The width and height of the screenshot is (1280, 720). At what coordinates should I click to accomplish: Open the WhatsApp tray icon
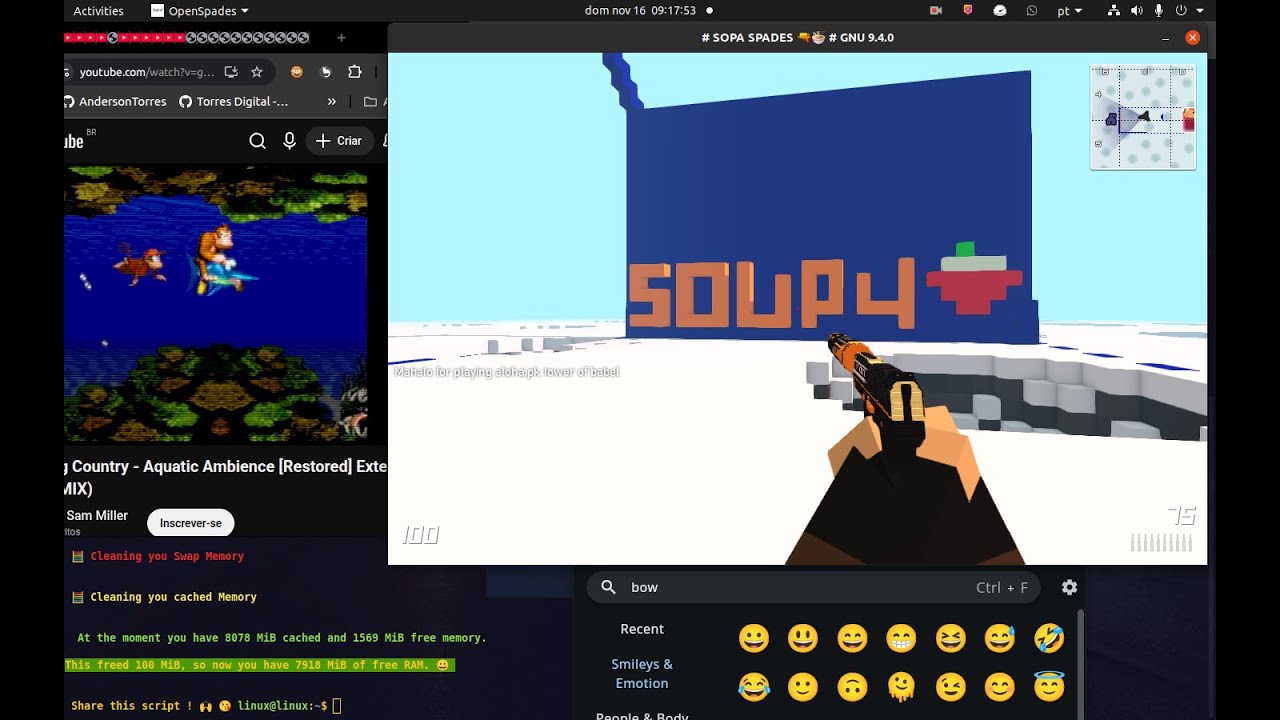point(1031,11)
